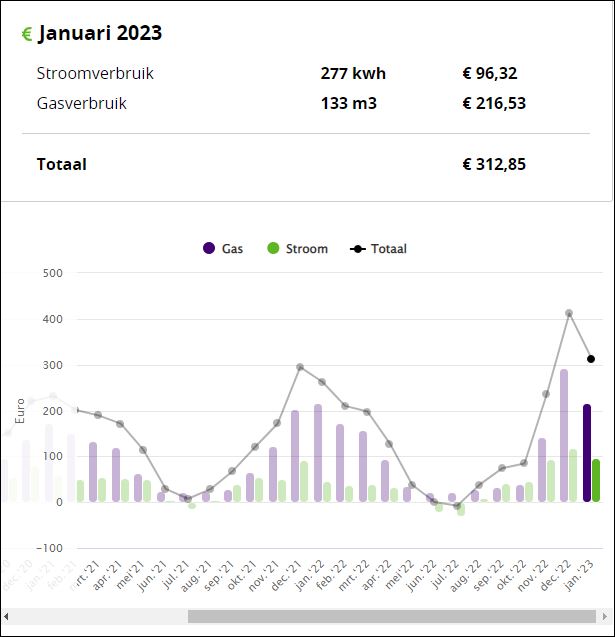Click the Stroomverbruik row label
615x637 pixels.
(95, 73)
